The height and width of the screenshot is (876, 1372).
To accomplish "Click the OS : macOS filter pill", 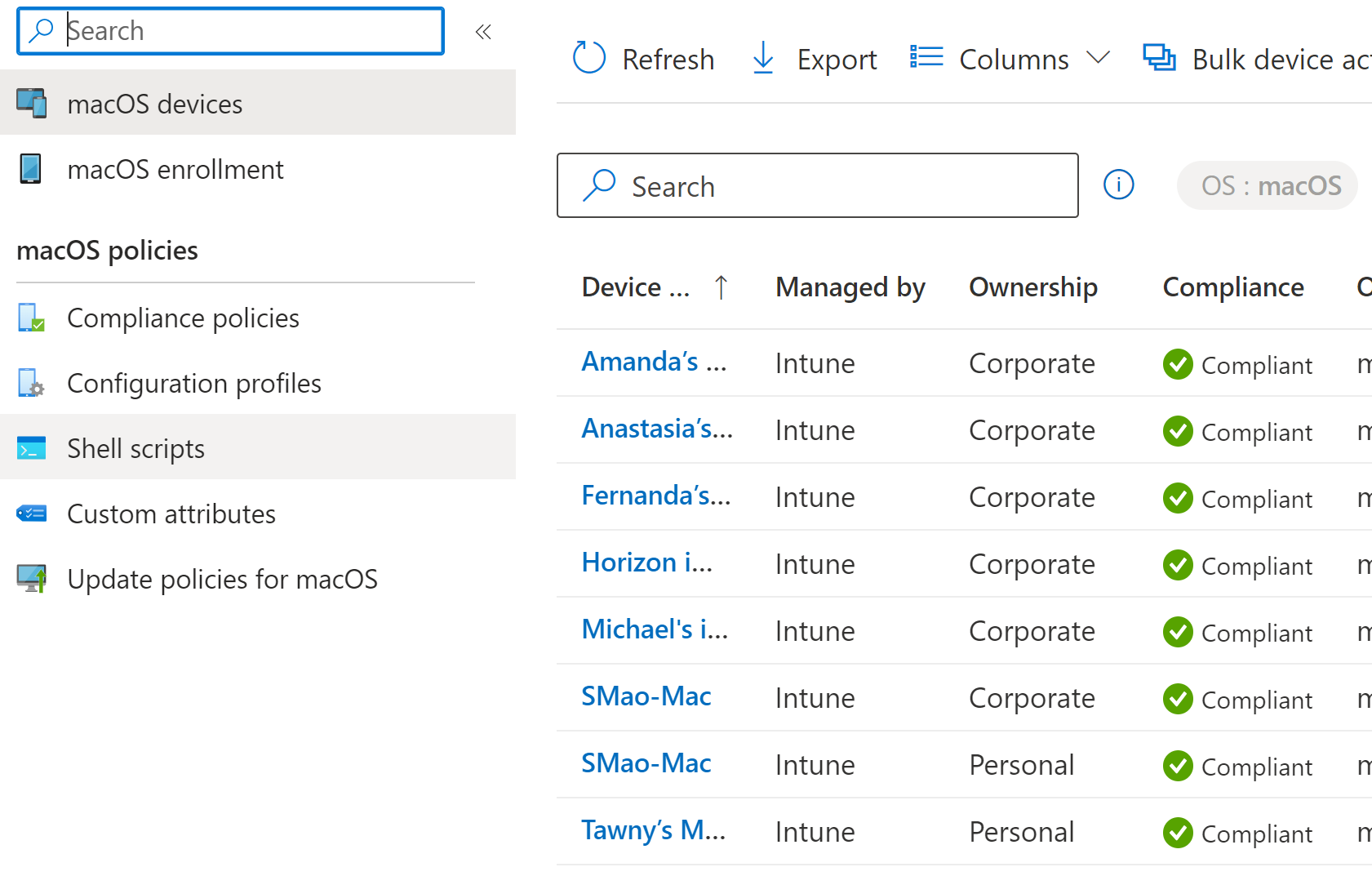I will 1268,185.
